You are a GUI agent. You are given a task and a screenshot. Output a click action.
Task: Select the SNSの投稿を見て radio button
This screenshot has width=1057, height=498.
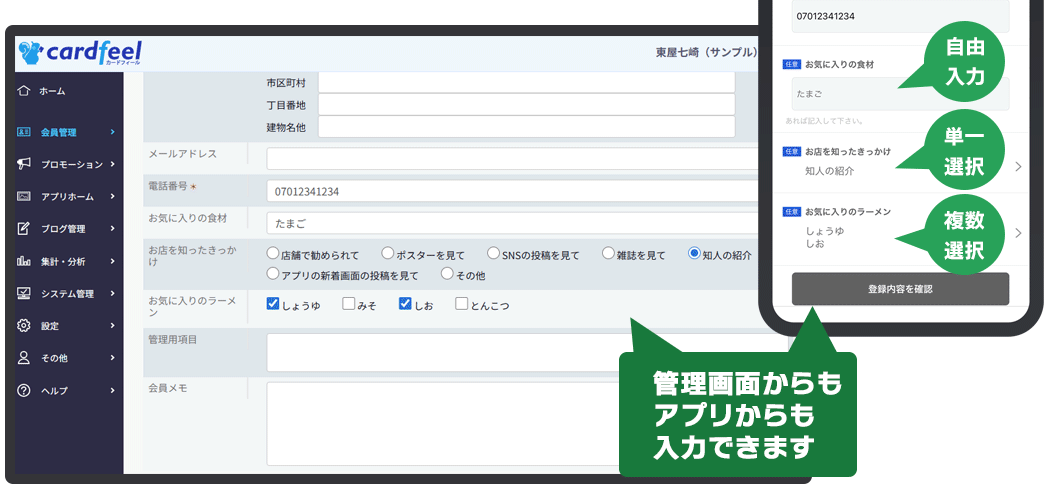[493, 254]
